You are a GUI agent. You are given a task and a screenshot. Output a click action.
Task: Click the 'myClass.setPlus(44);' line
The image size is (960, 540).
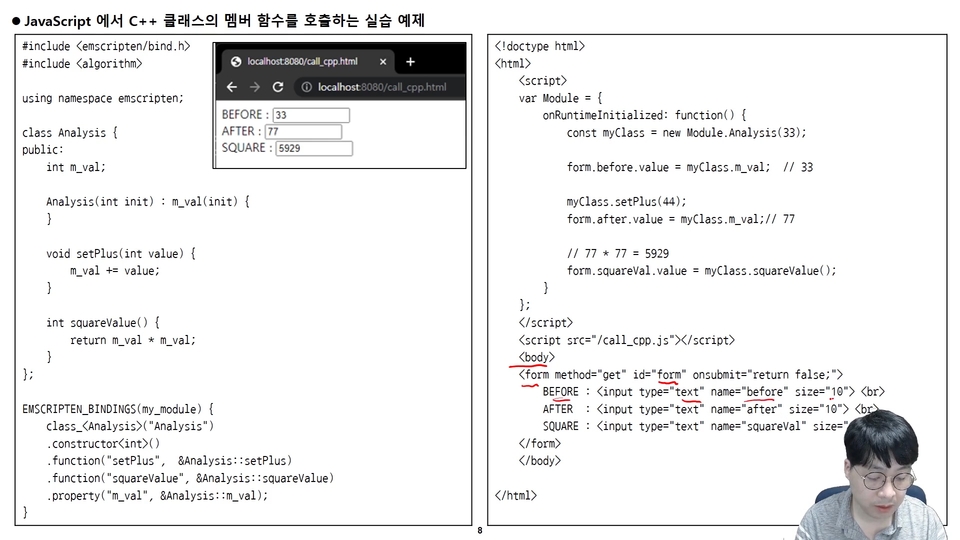pyautogui.click(x=626, y=201)
